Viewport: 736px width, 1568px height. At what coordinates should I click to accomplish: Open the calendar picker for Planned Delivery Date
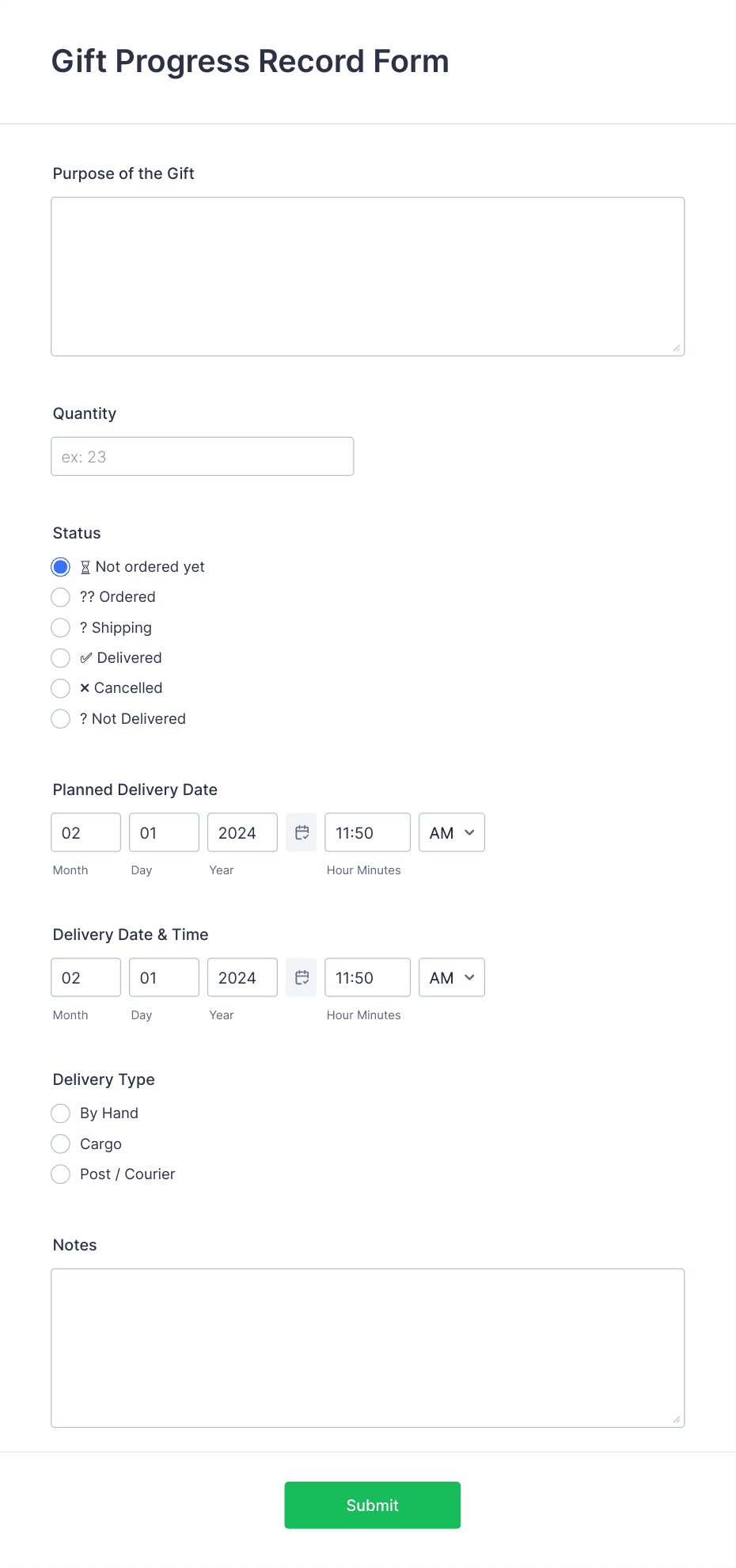tap(301, 832)
